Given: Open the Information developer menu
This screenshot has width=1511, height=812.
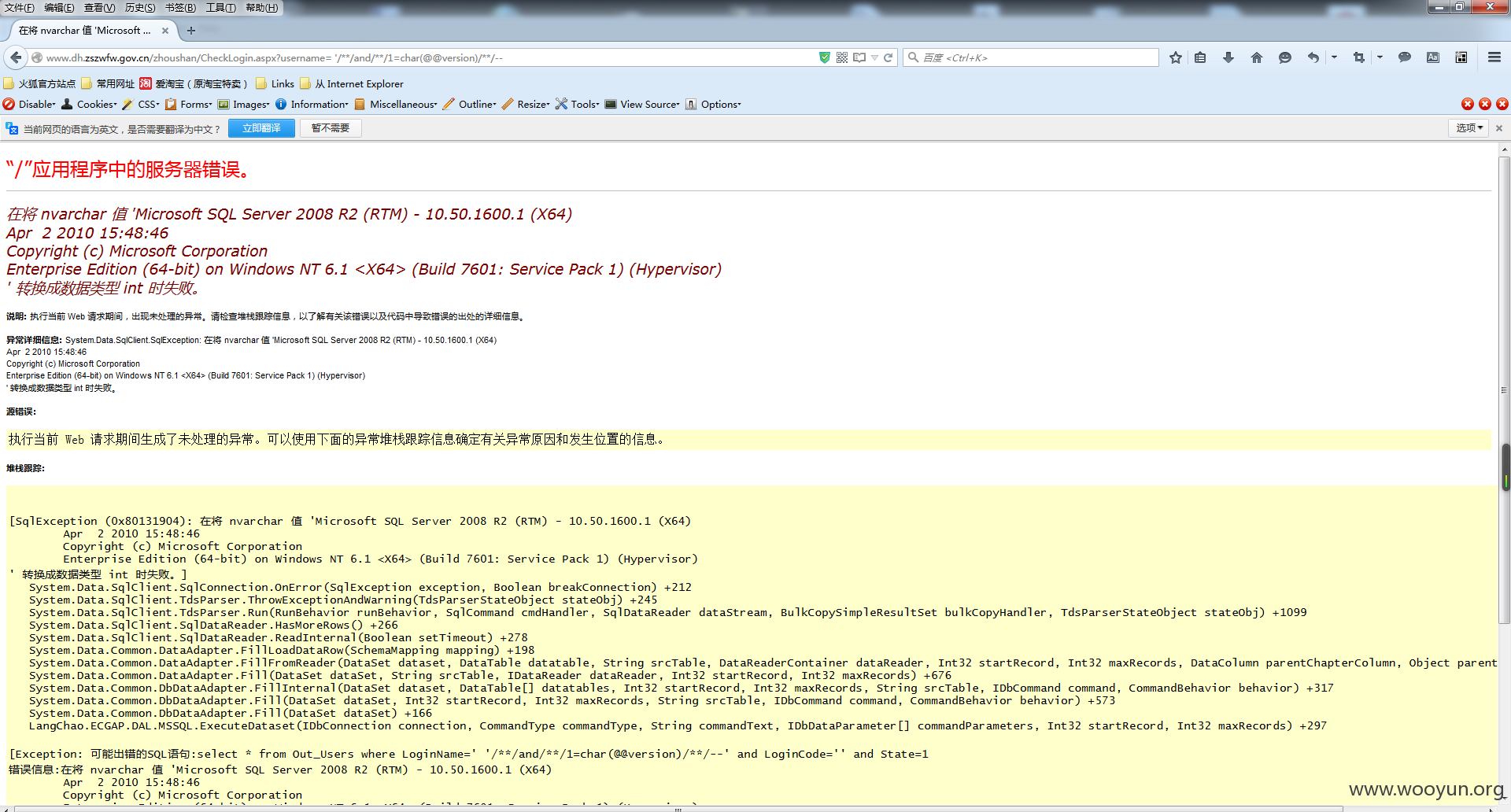Looking at the screenshot, I should click(312, 104).
